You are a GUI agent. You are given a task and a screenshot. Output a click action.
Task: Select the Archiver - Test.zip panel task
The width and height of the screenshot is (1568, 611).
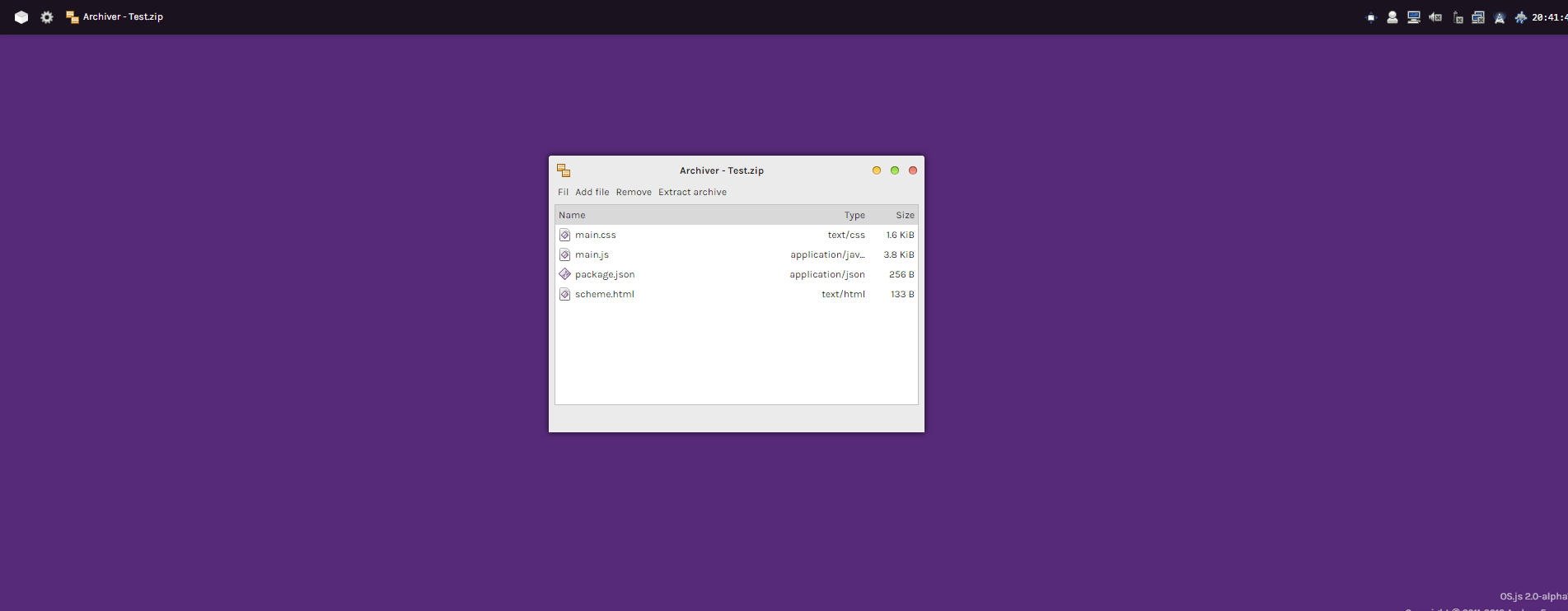pyautogui.click(x=115, y=17)
